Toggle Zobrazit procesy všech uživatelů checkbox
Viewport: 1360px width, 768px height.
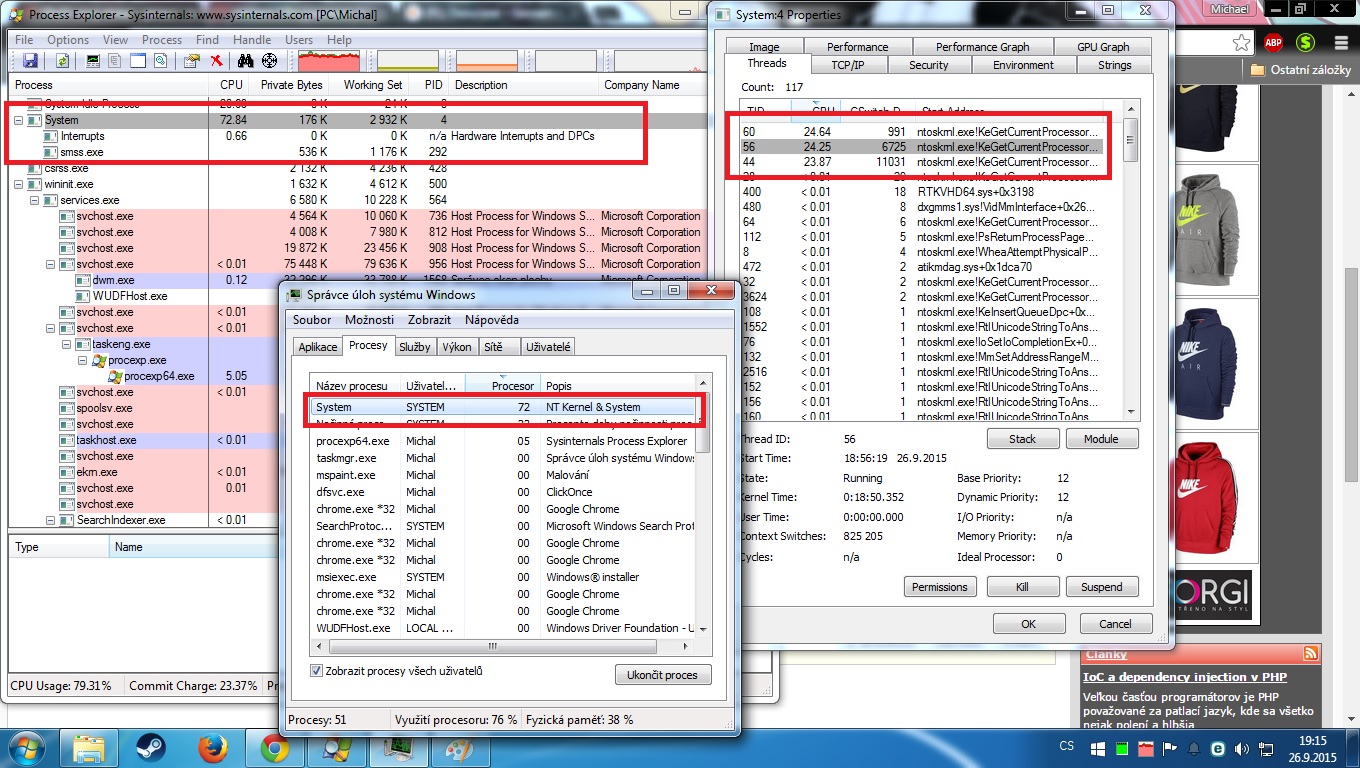coord(317,671)
